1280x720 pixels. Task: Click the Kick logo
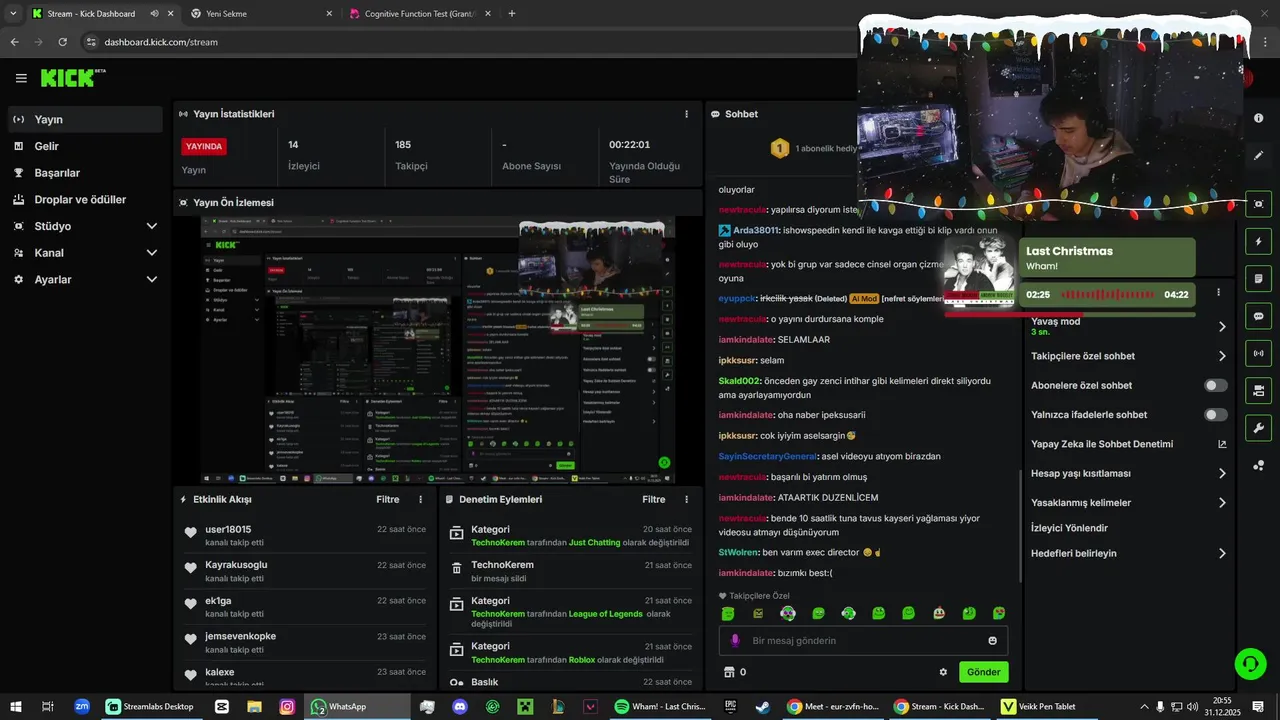(73, 78)
